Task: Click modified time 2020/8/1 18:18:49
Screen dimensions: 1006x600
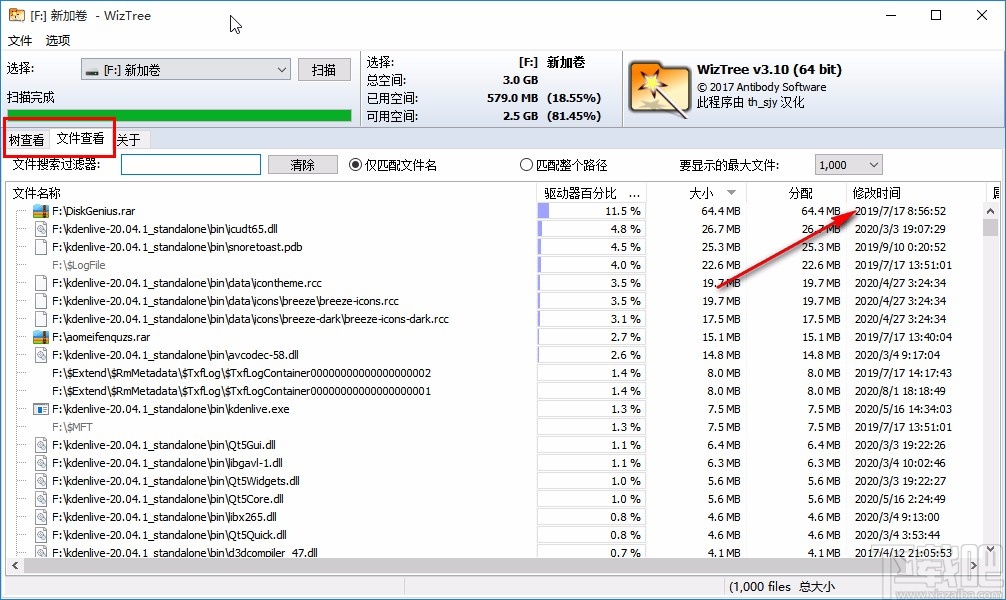Action: (900, 391)
